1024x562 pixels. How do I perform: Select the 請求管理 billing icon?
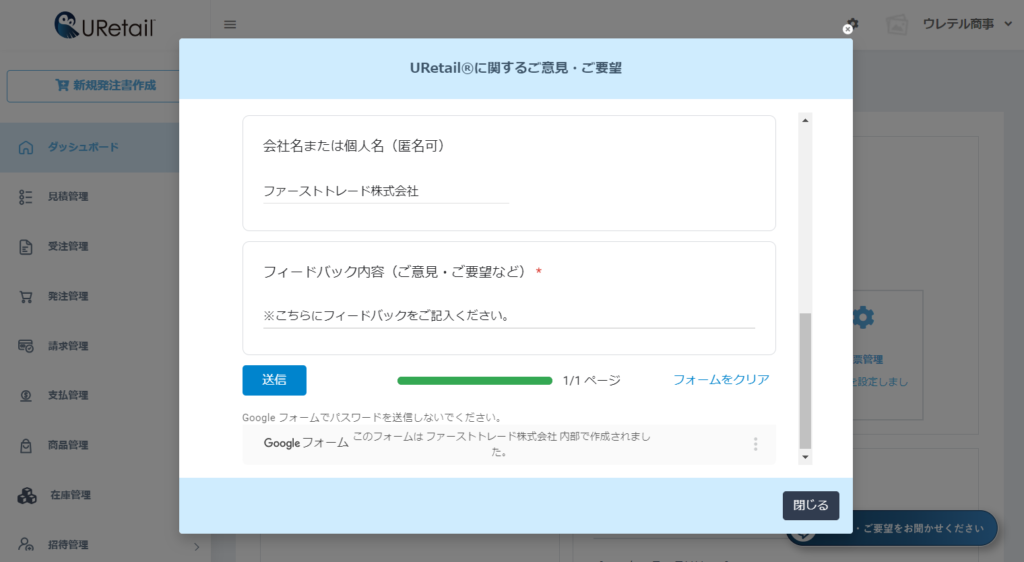27,346
